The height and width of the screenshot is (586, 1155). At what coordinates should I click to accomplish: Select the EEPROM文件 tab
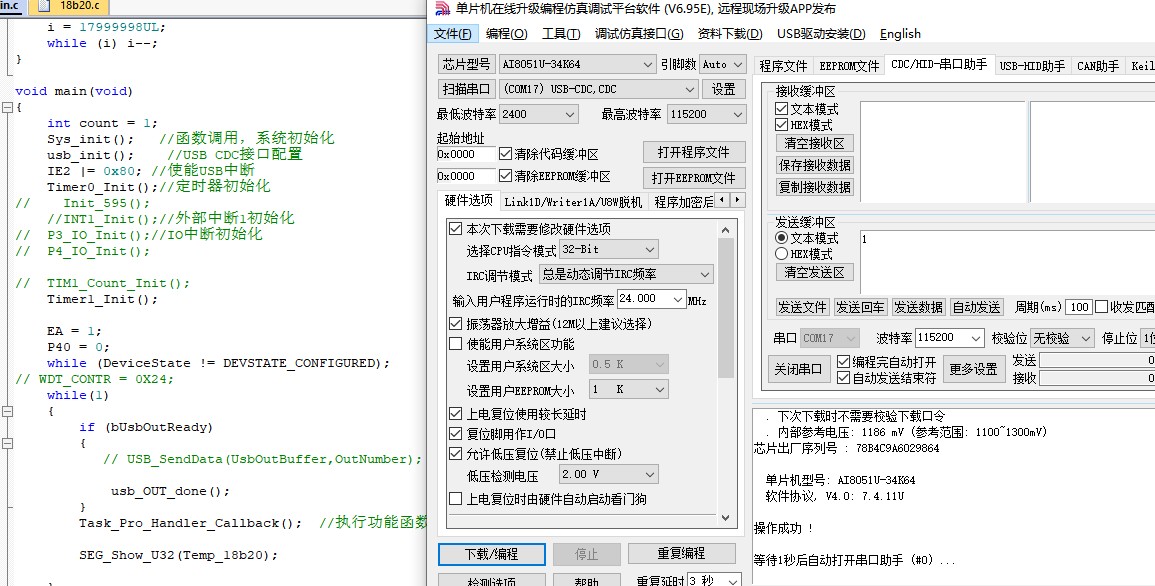pyautogui.click(x=849, y=66)
